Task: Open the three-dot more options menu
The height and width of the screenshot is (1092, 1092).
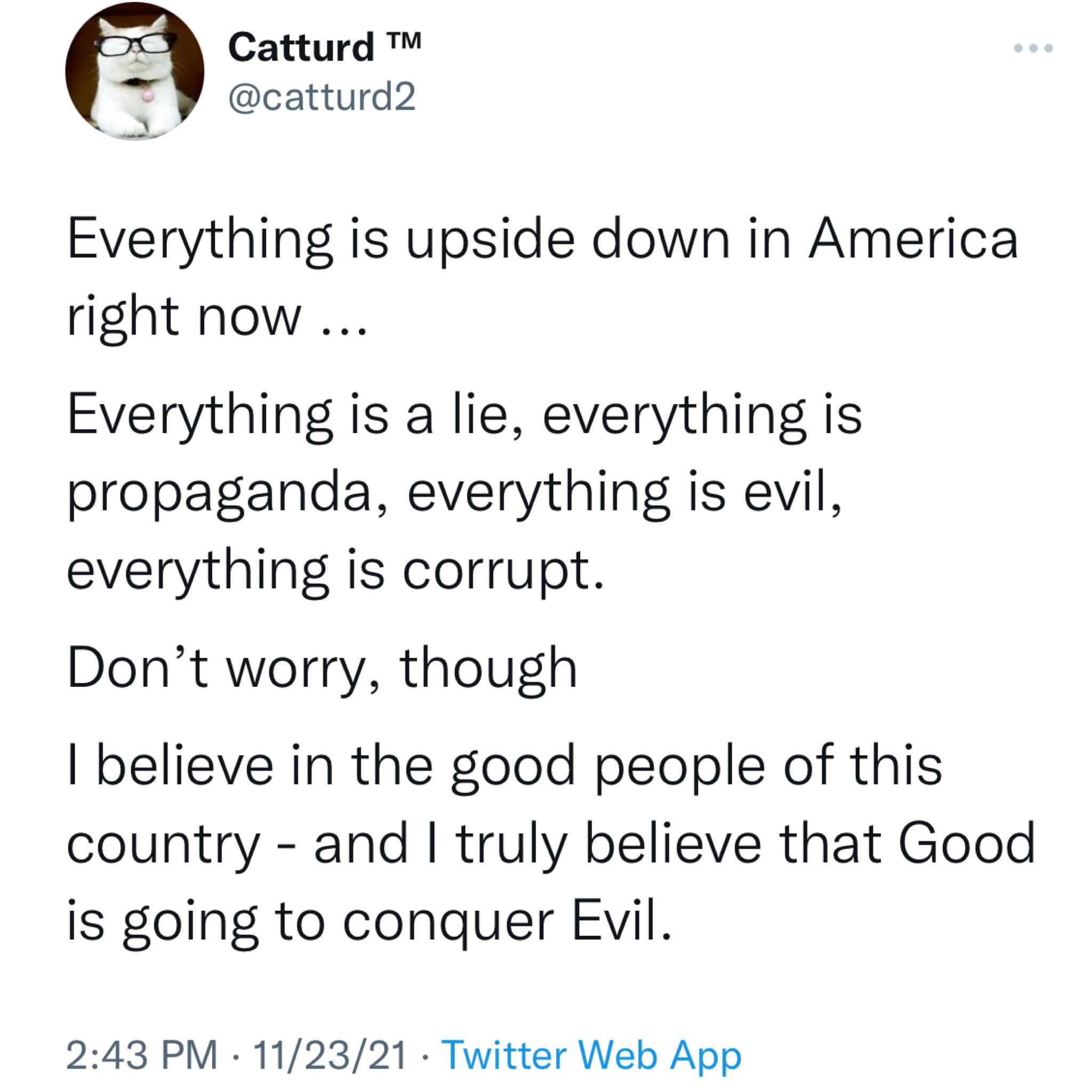Action: tap(1033, 49)
